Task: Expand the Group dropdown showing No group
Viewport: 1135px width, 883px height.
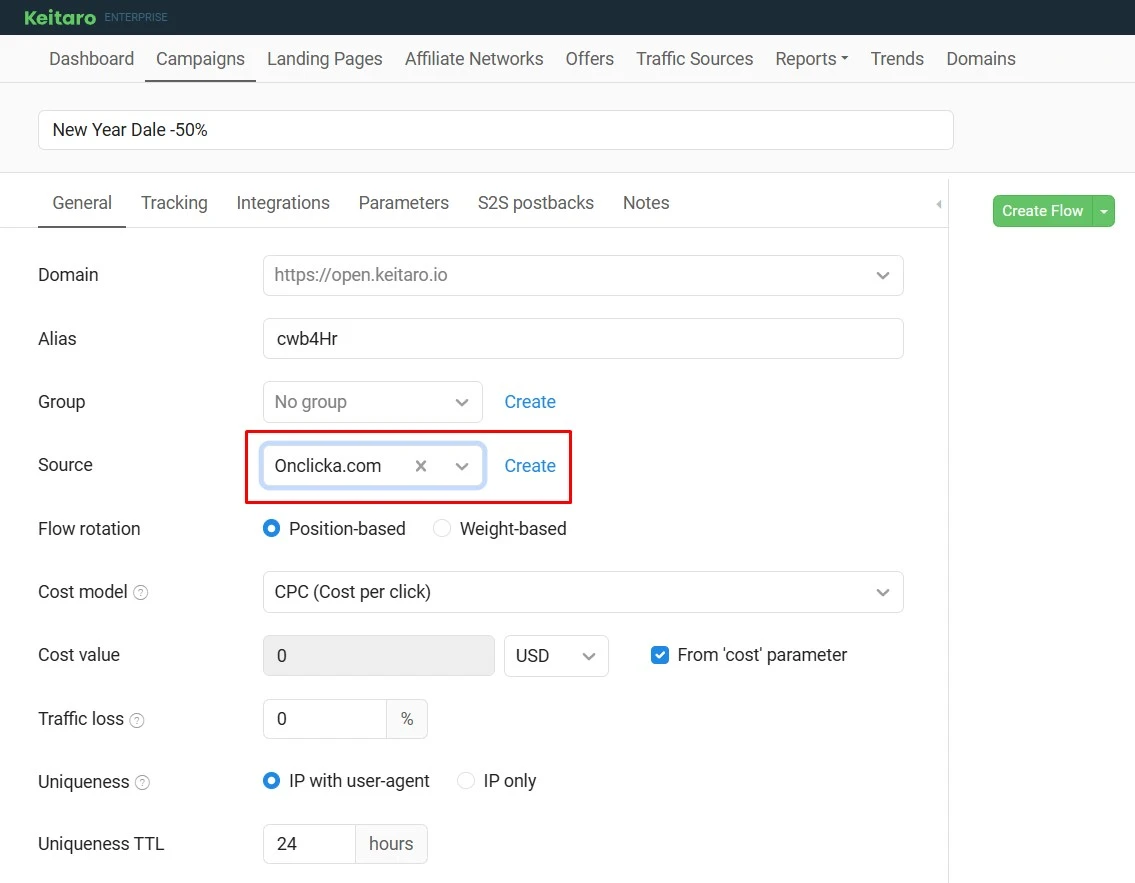Action: coord(461,402)
